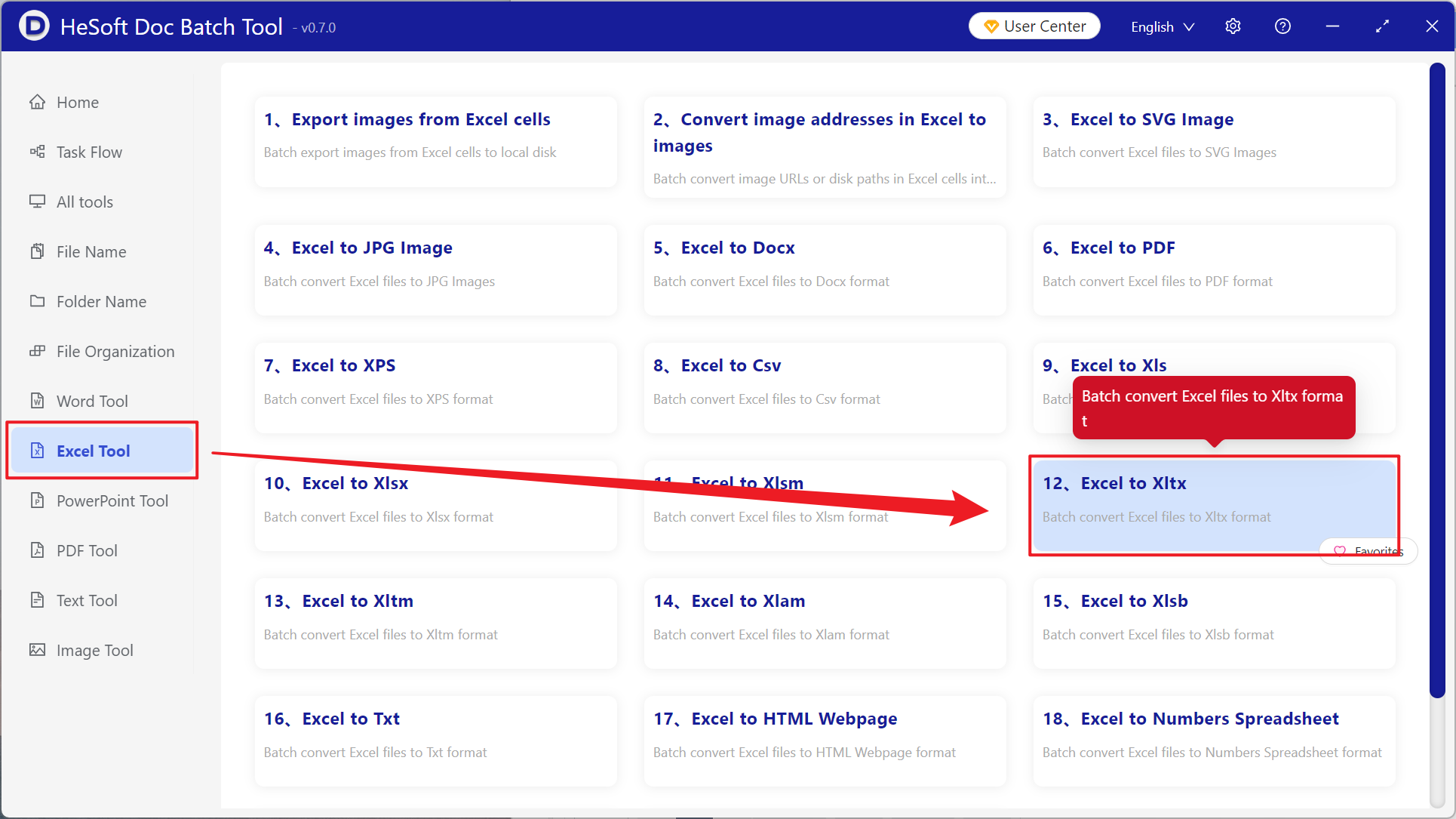This screenshot has height=819, width=1456.
Task: Click the File Organization sidebar icon
Action: click(37, 351)
